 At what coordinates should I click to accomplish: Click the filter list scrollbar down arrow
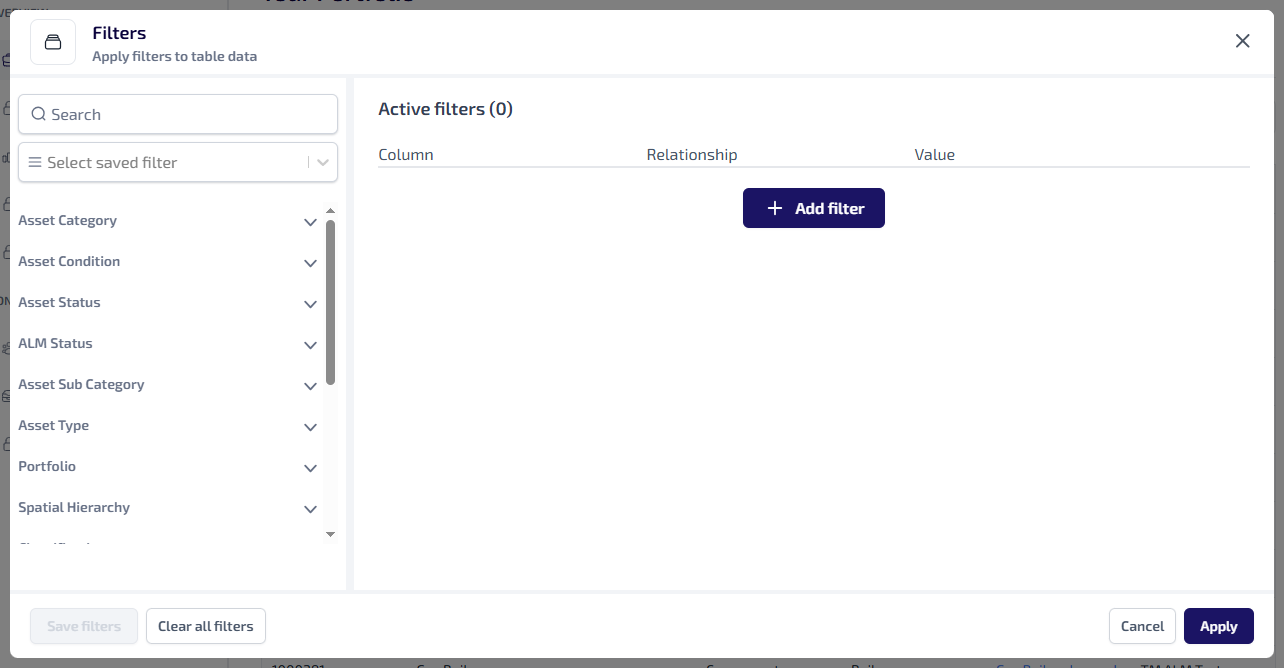tap(330, 535)
